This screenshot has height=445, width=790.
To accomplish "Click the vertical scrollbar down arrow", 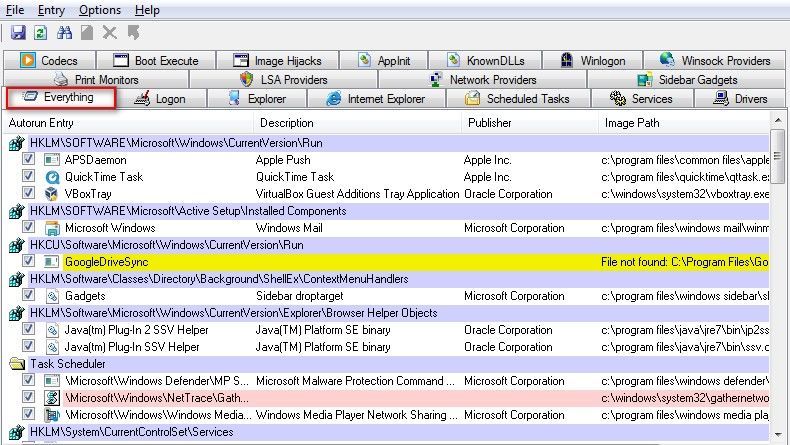I will 778,434.
